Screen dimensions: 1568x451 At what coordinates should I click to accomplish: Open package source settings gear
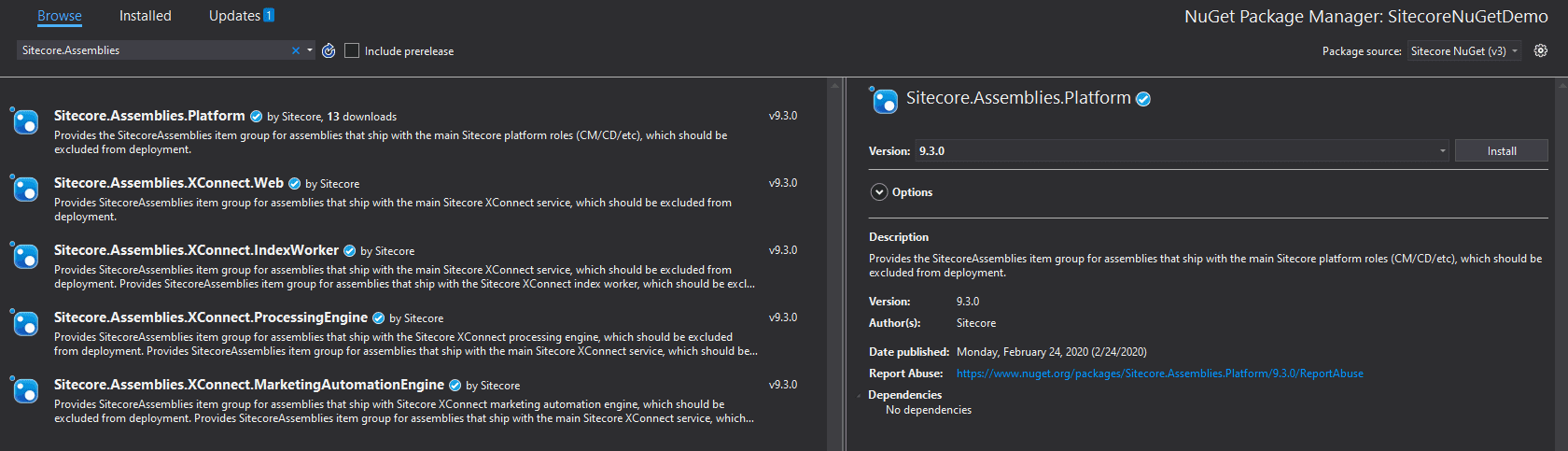pyautogui.click(x=1541, y=51)
